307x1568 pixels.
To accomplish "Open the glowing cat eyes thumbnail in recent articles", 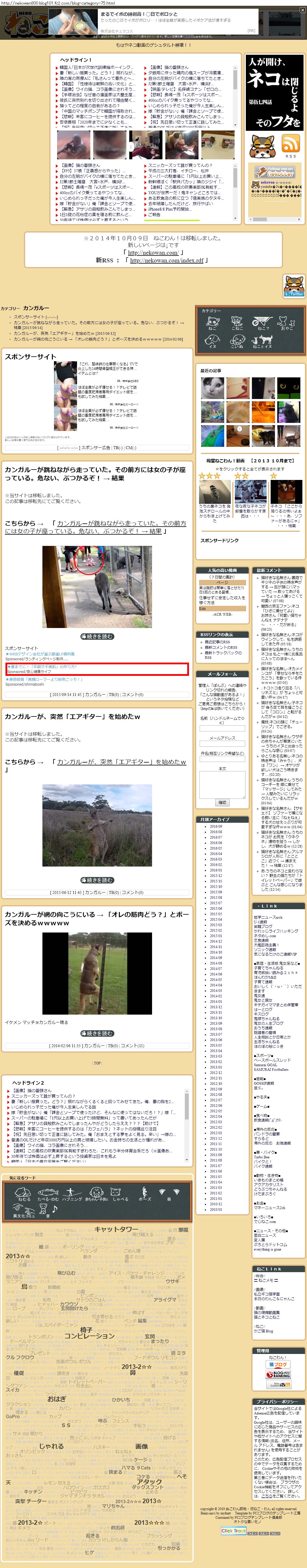I will click(x=288, y=388).
